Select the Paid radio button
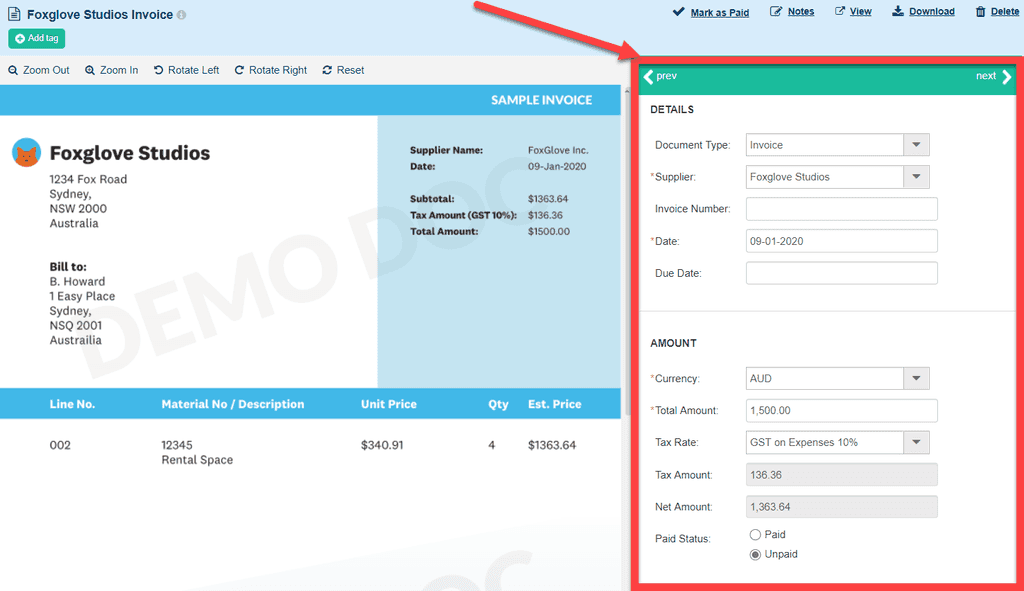This screenshot has height=591, width=1024. [x=755, y=535]
